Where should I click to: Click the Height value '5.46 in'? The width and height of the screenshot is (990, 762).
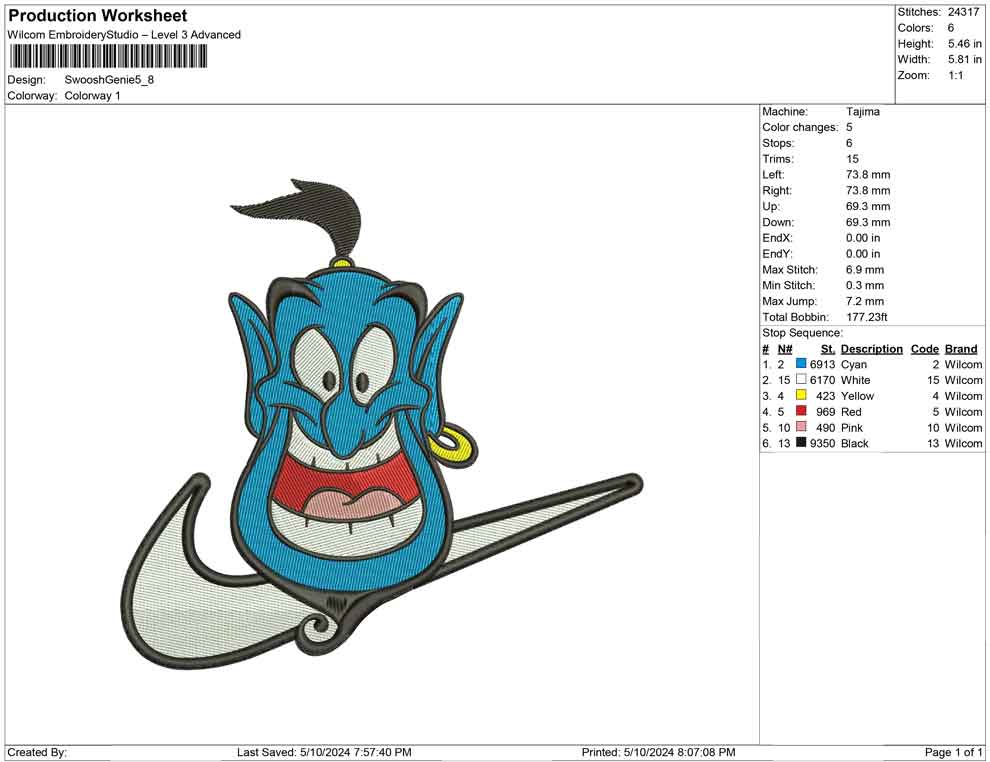pos(965,44)
